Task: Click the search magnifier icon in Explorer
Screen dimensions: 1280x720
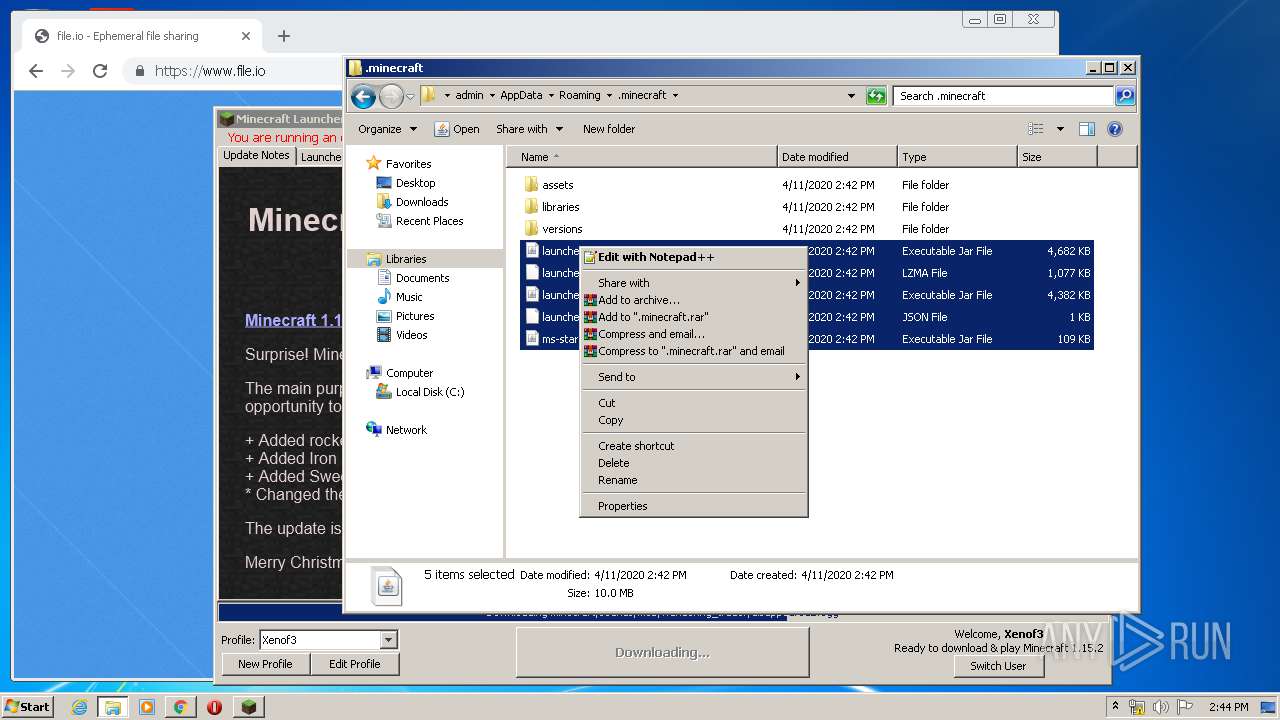Action: tap(1125, 96)
